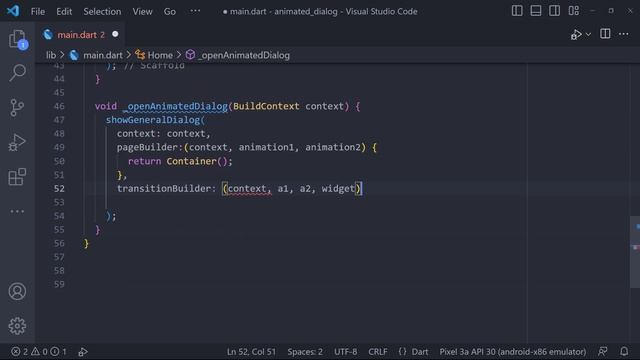Run the Dart file with start button

point(576,34)
